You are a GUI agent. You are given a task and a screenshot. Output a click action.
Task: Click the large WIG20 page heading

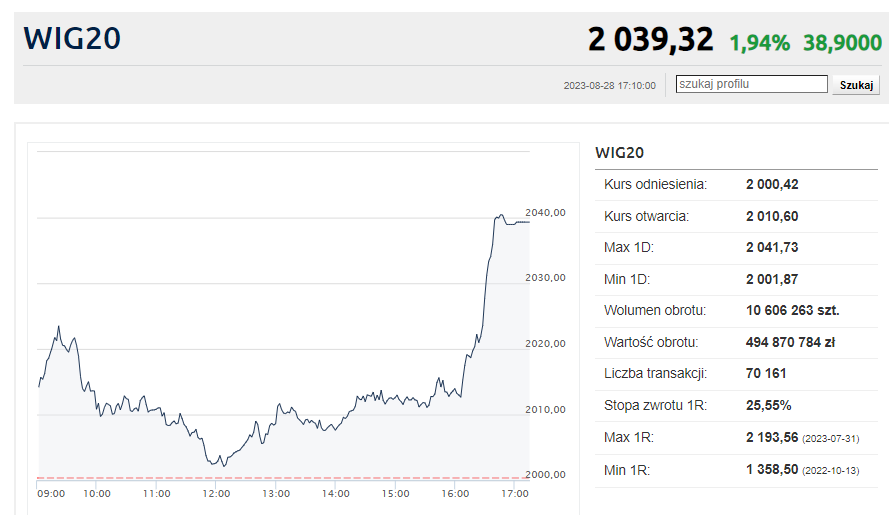73,39
